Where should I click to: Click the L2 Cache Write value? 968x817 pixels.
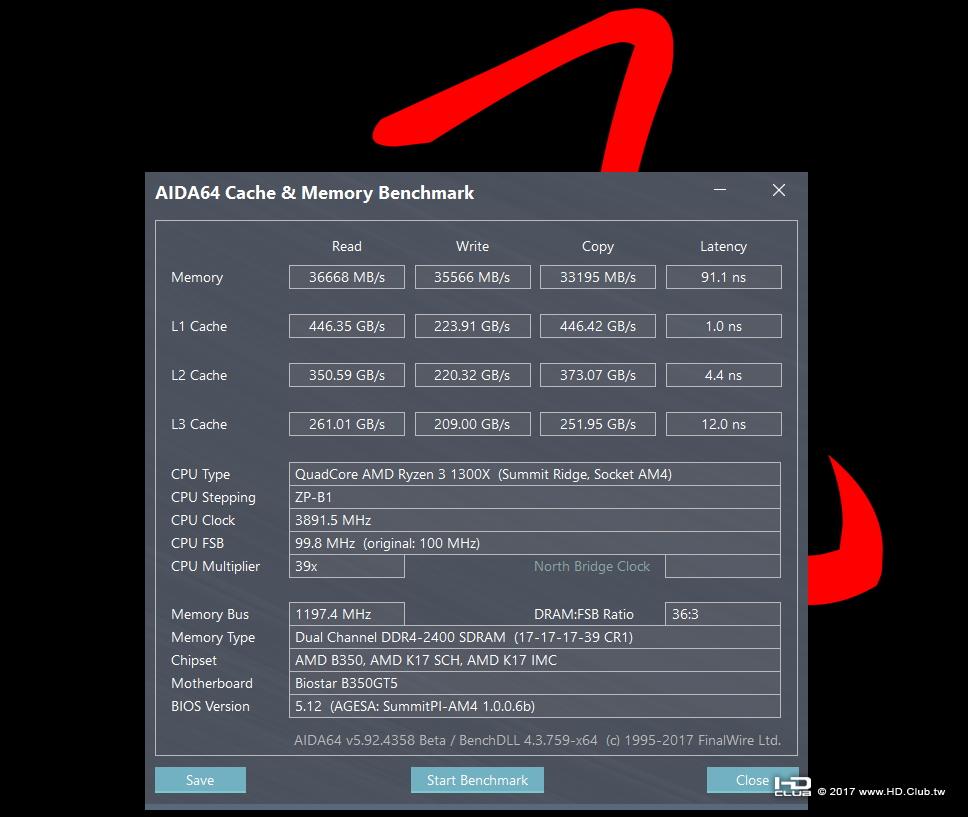pyautogui.click(x=472, y=375)
